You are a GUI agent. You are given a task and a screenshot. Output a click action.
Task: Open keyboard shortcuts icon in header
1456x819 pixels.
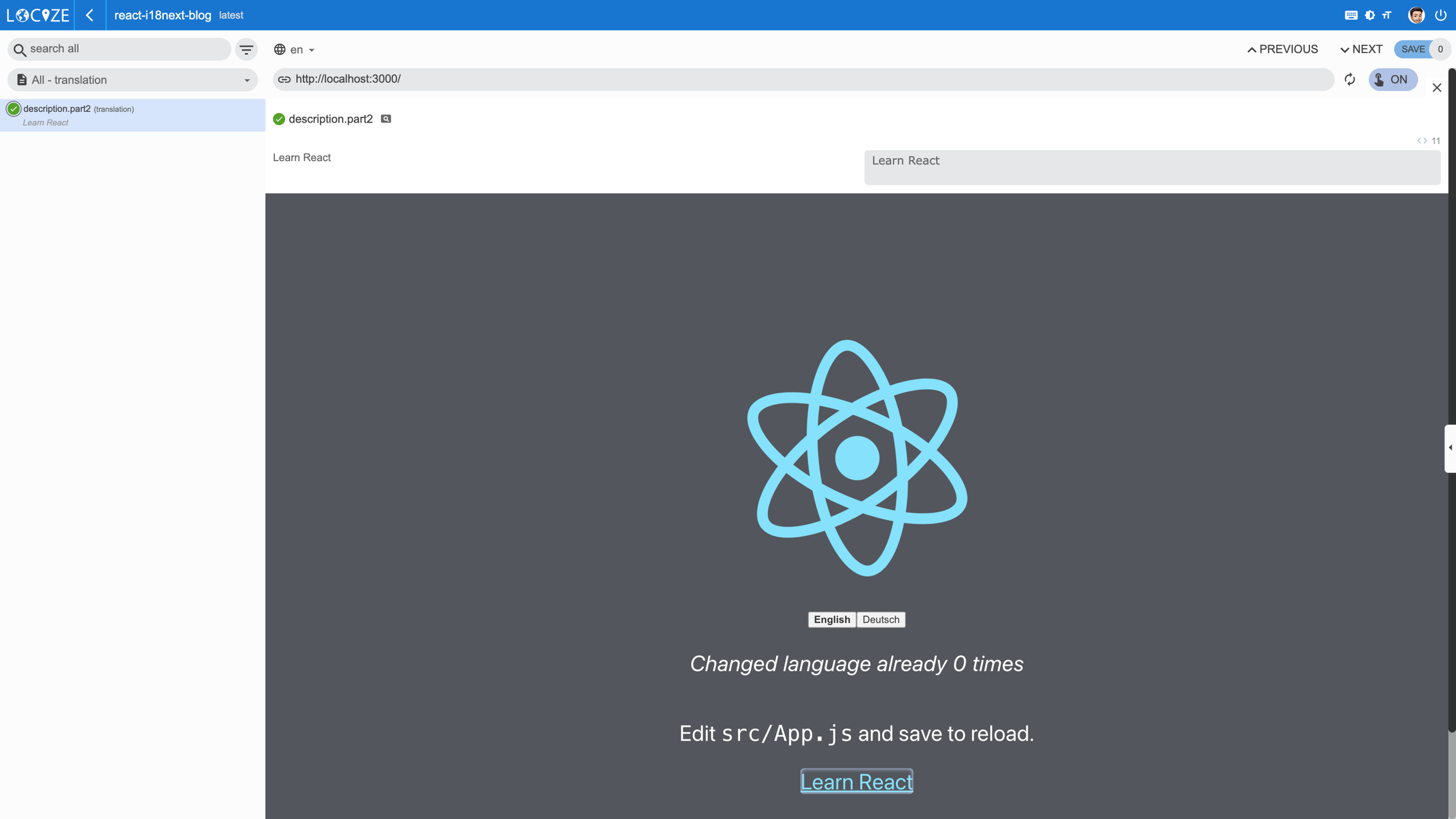1350,15
